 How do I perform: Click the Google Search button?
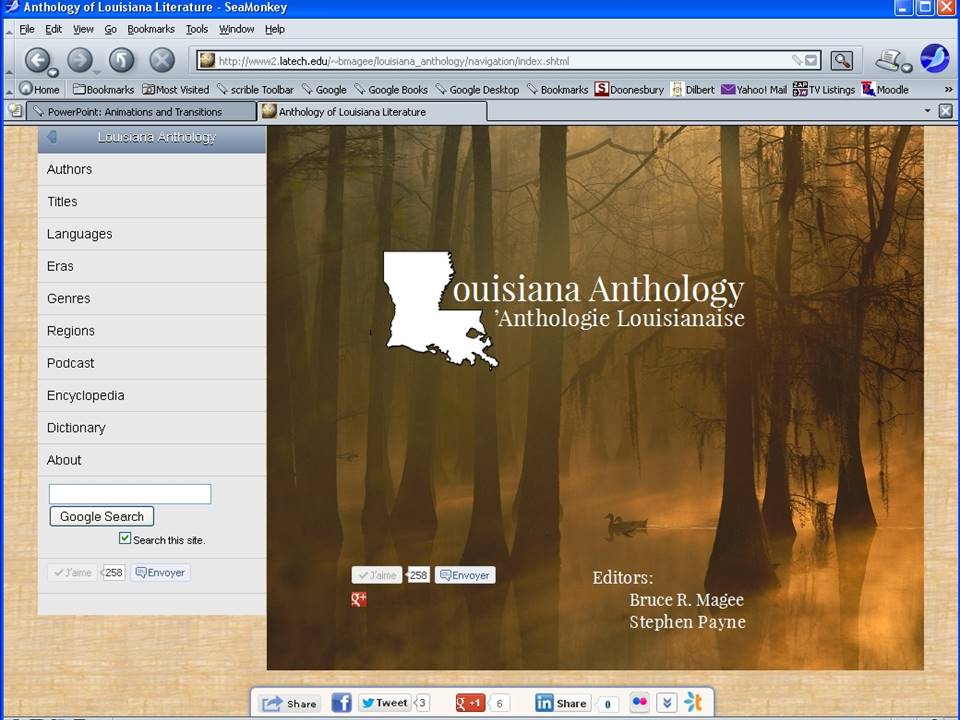tap(102, 517)
